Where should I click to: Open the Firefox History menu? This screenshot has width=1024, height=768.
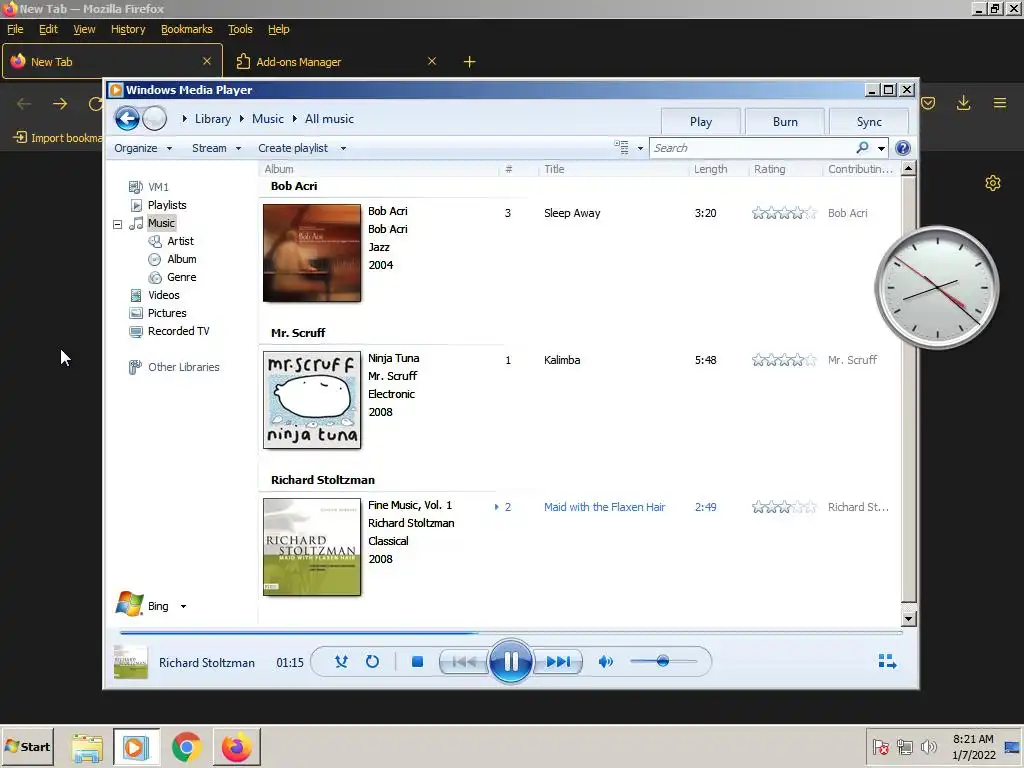point(128,29)
